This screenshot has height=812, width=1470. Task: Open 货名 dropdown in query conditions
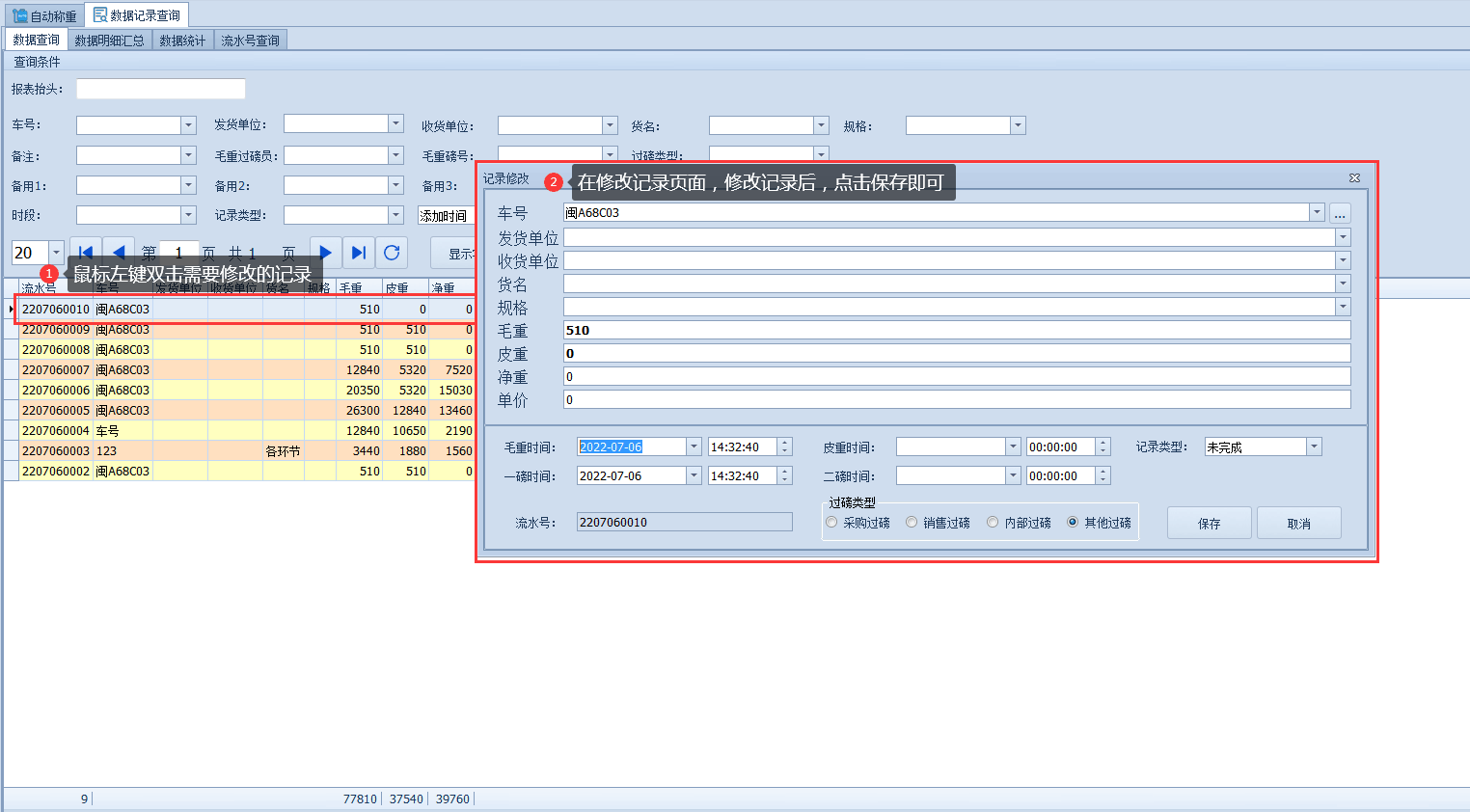821,125
